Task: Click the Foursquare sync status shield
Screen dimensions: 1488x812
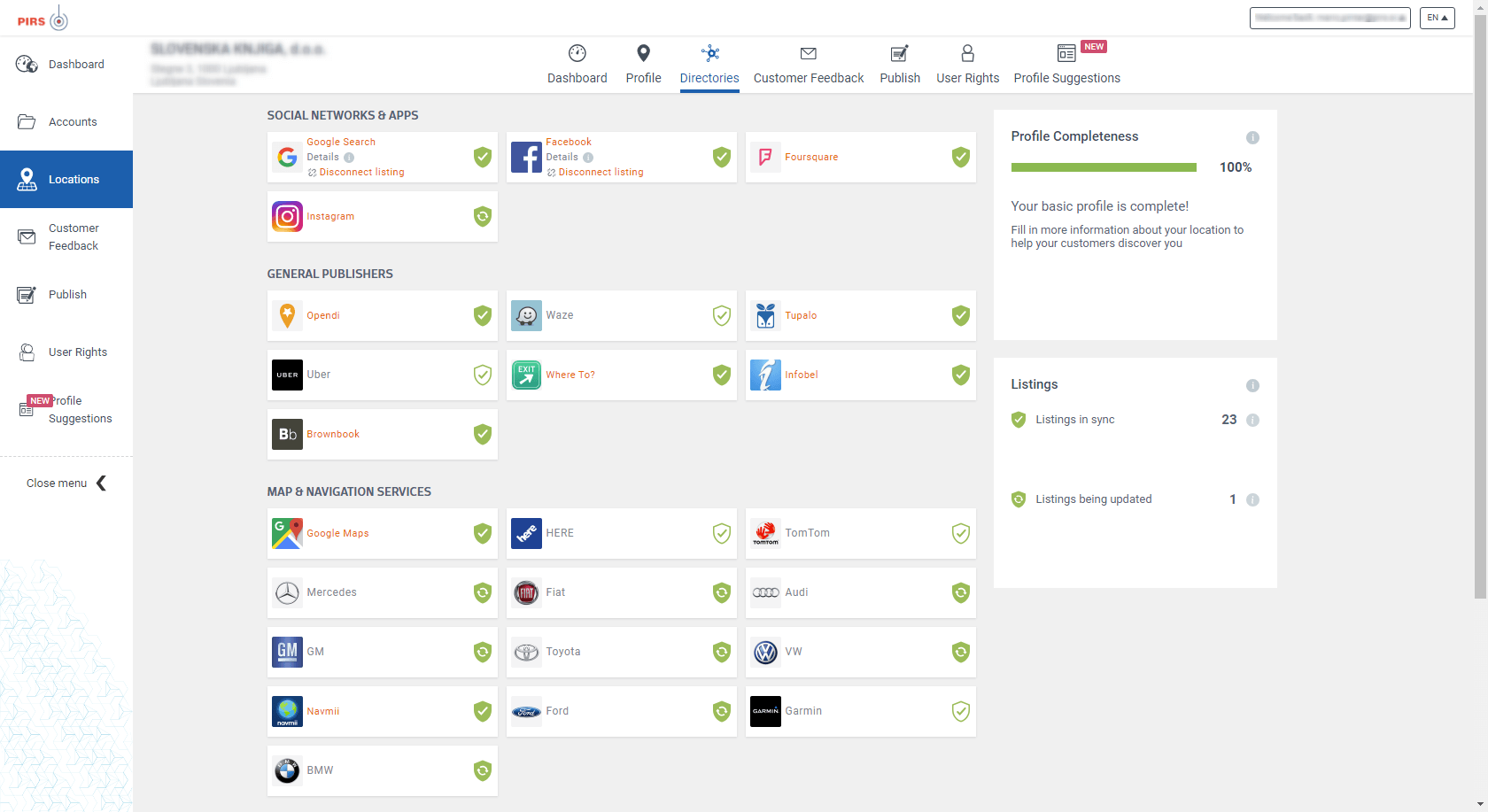Action: click(960, 158)
